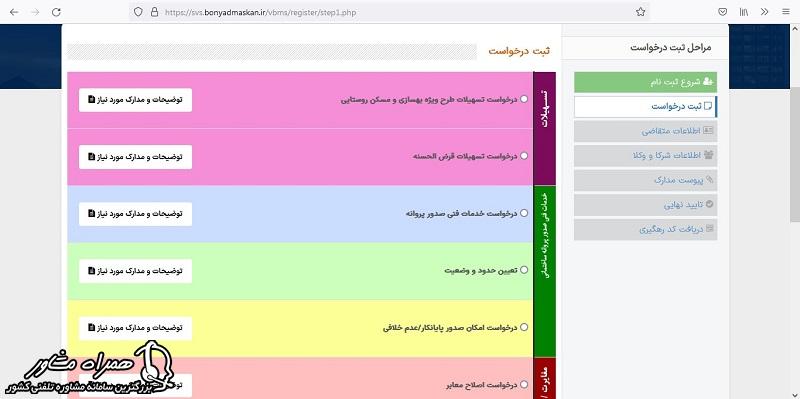Click the double-chevron overflow tools icon
The height and width of the screenshot is (399, 800).
pos(764,12)
